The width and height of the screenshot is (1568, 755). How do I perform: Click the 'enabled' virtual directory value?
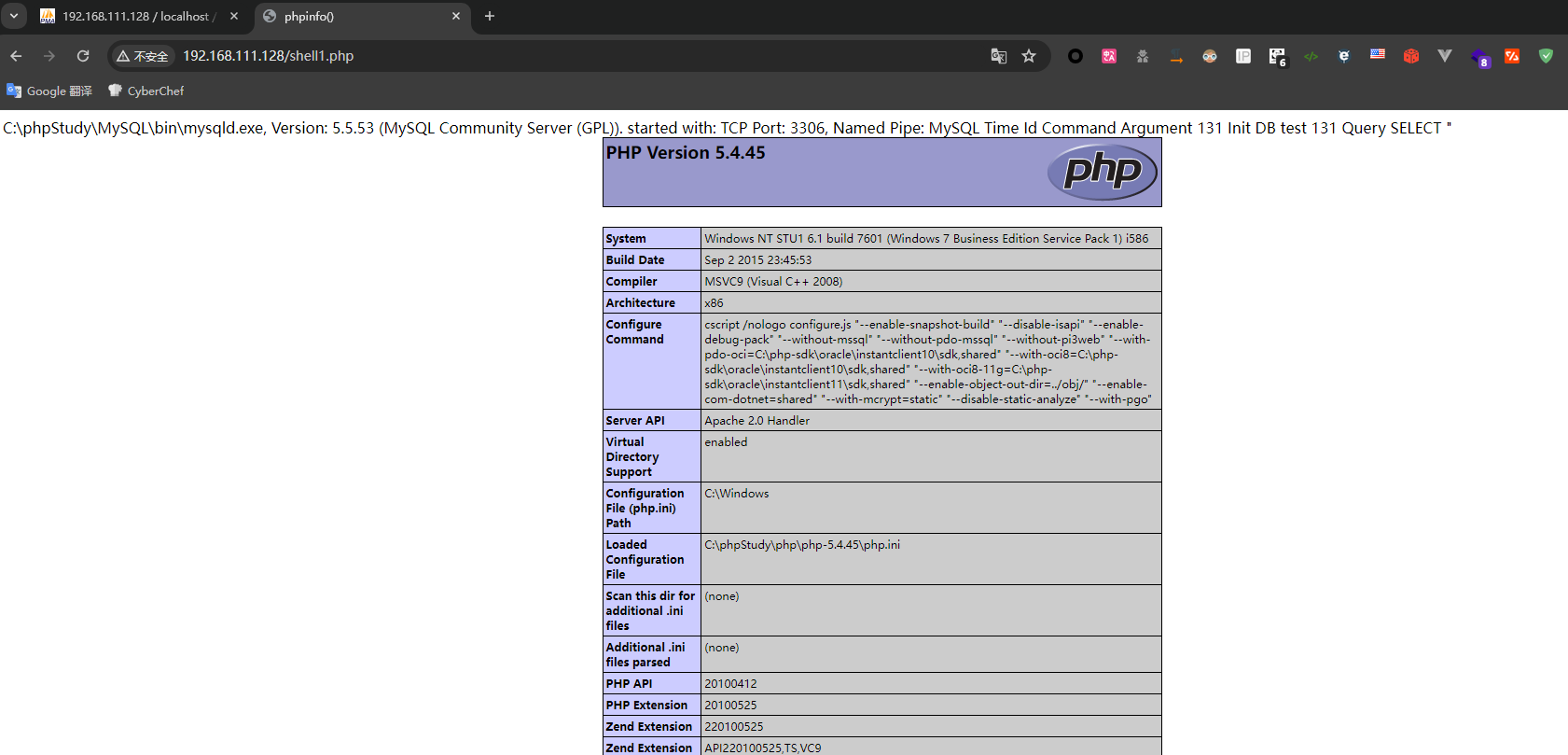727,442
